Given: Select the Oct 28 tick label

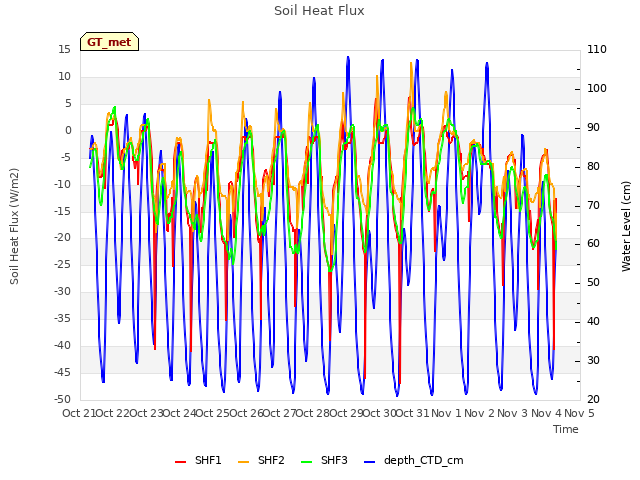Looking at the screenshot, I should (313, 413).
